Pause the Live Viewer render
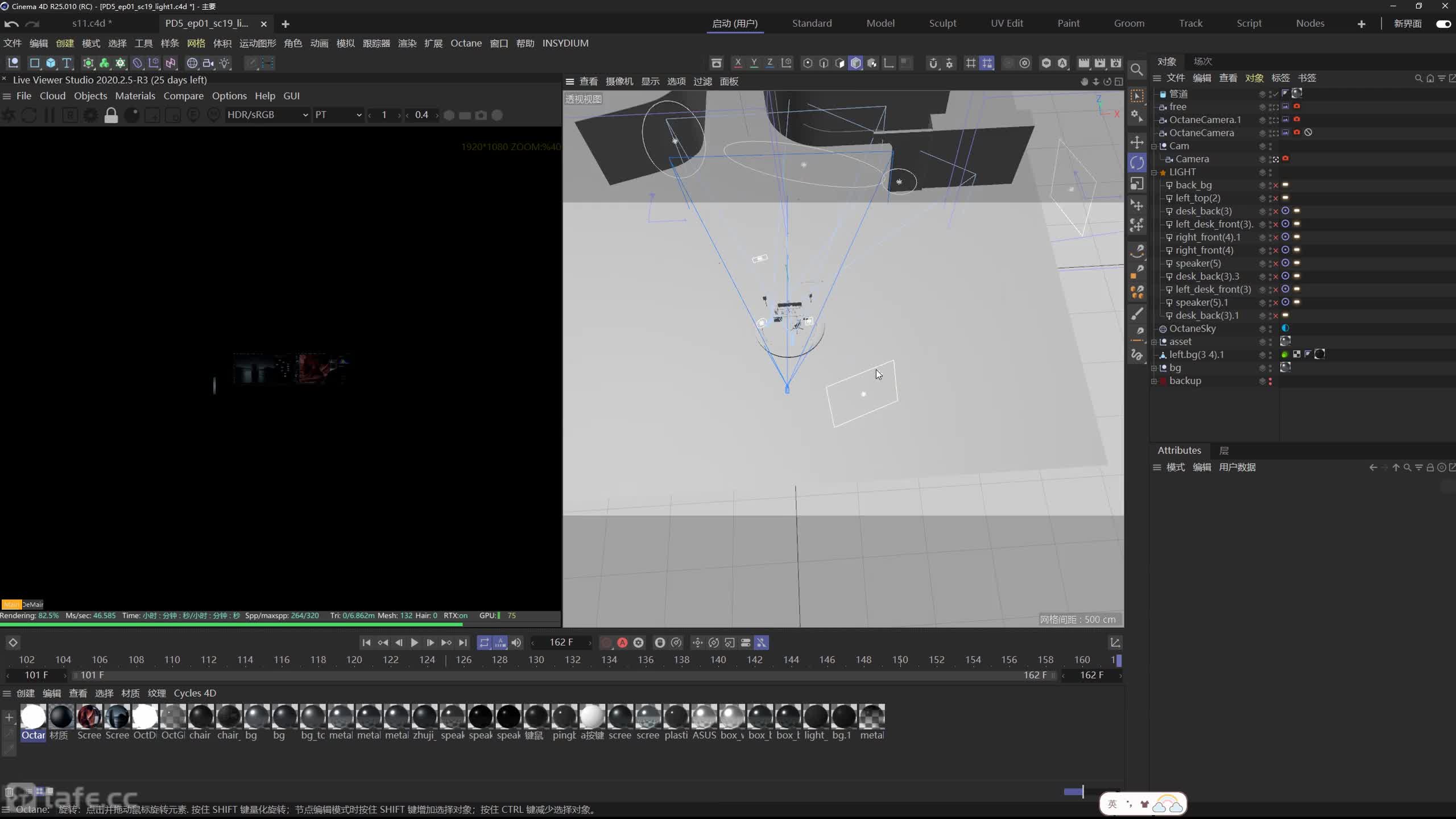 pos(49,115)
